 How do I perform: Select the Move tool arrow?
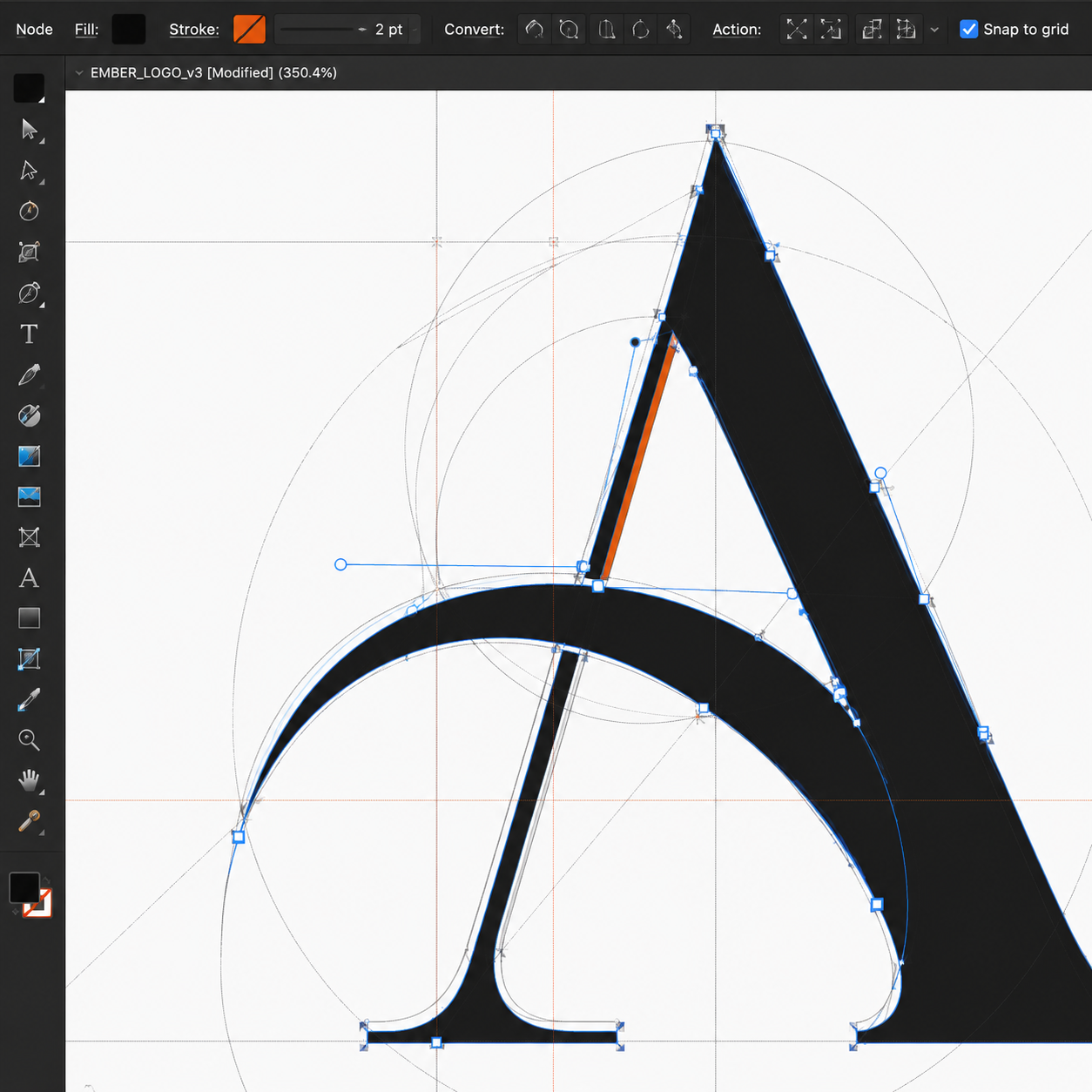(x=29, y=129)
